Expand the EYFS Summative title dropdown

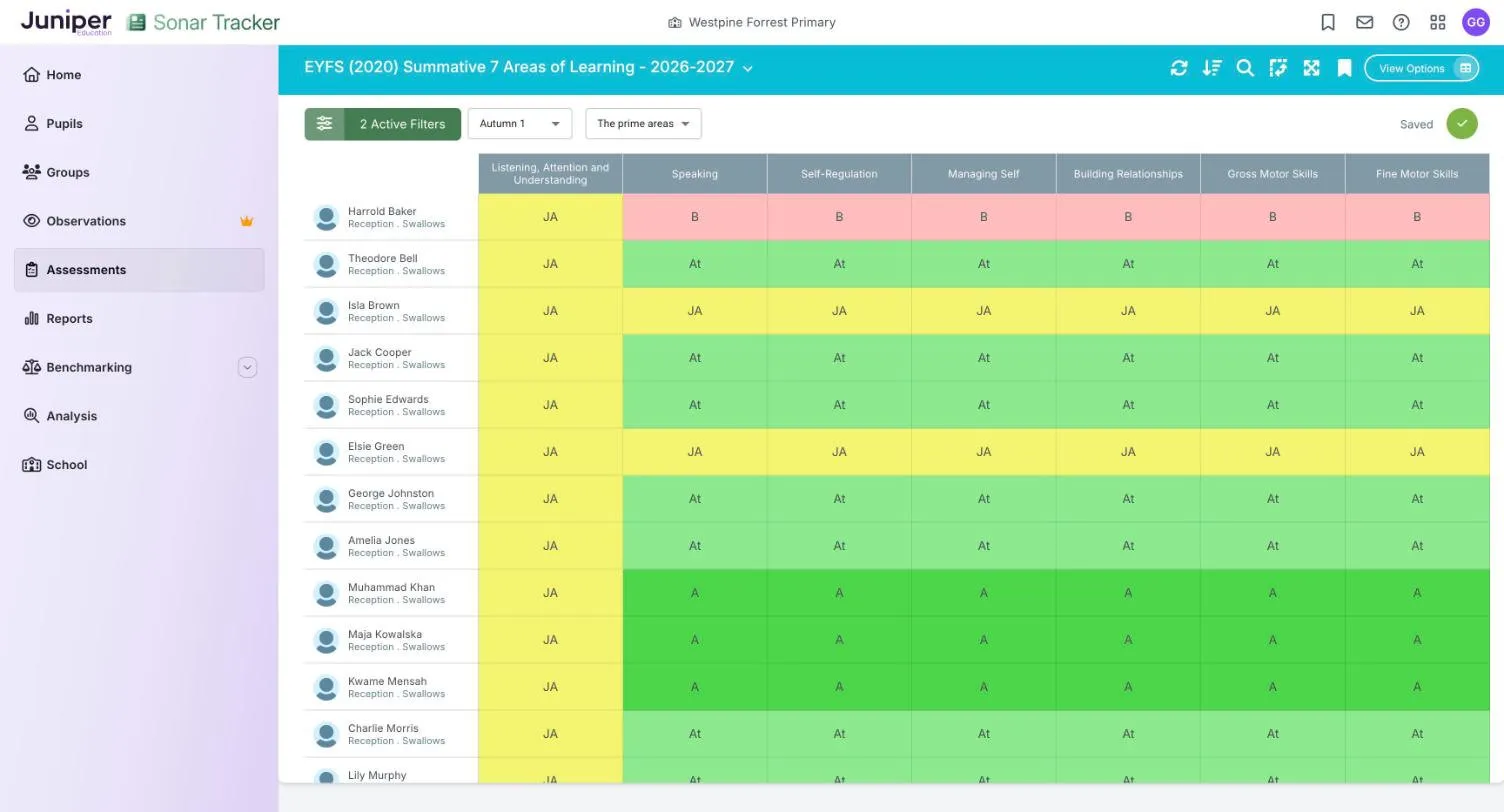(x=748, y=68)
